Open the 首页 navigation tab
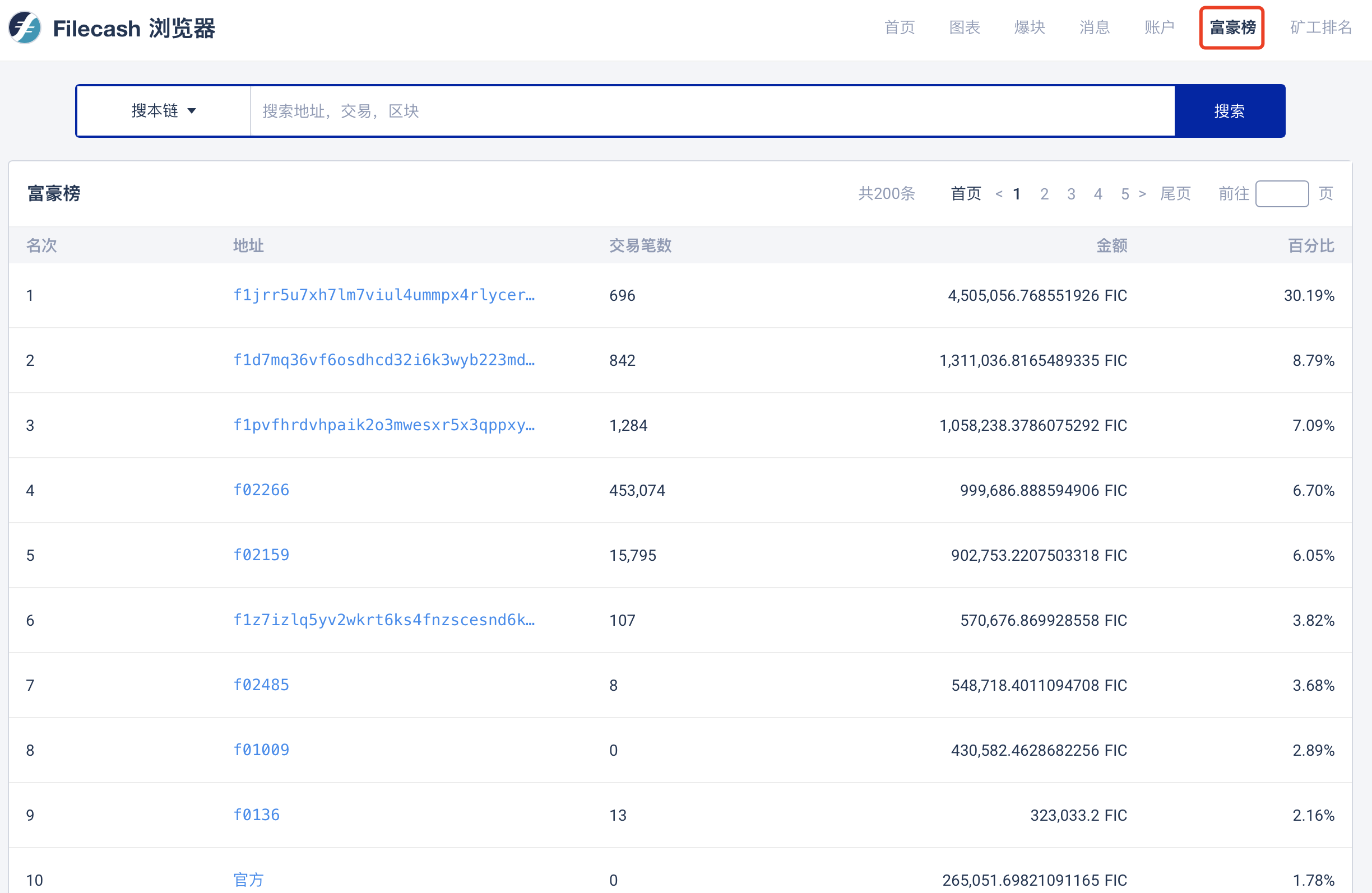Screen dimensions: 1372x893 point(900,27)
